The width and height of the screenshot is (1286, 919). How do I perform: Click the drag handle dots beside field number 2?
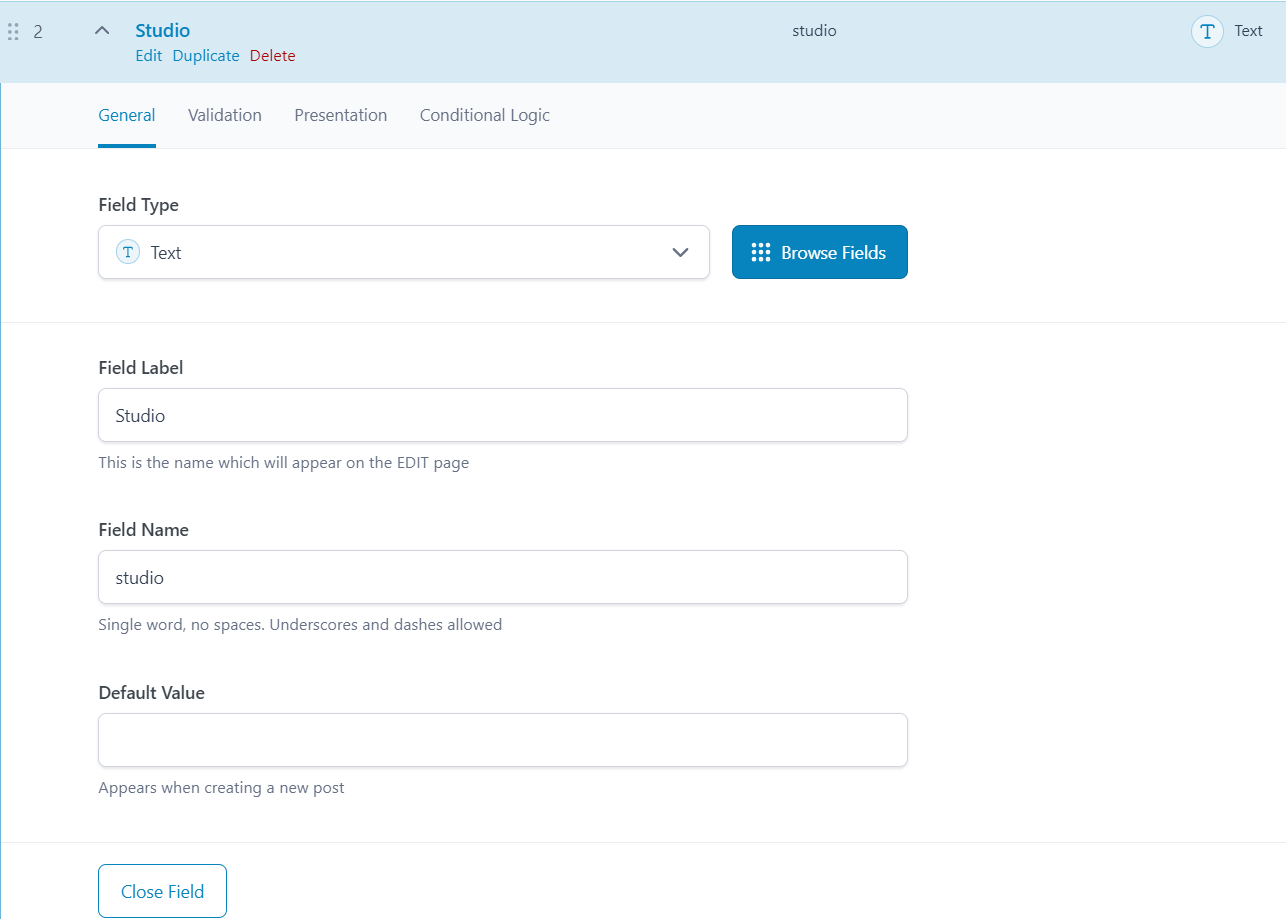[x=13, y=31]
